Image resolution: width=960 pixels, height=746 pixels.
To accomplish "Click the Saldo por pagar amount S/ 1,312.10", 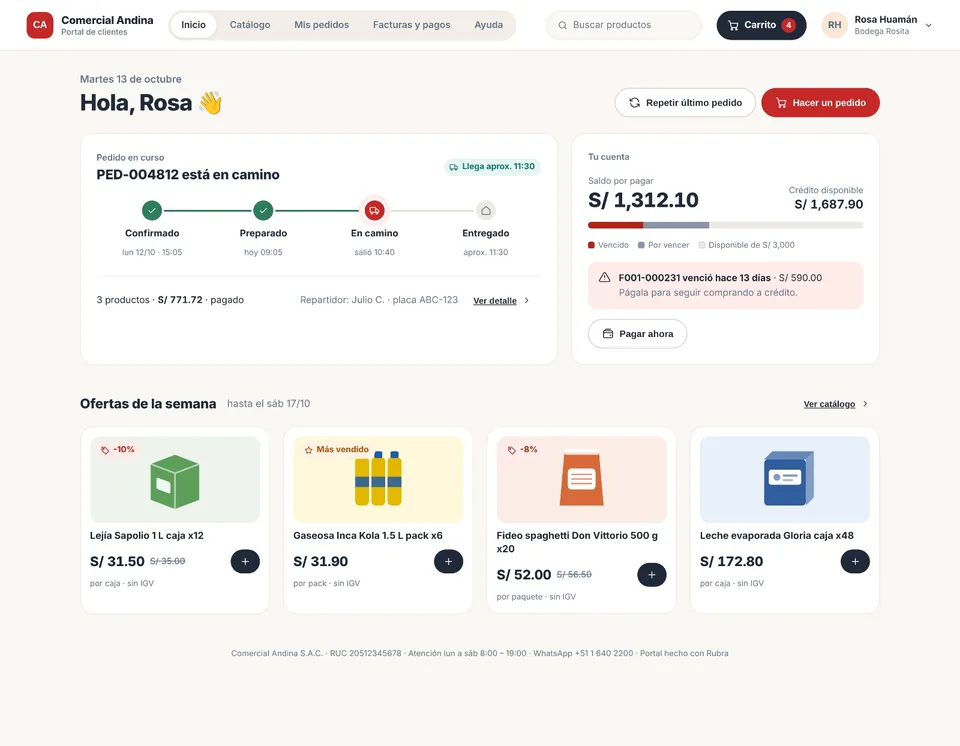I will (643, 200).
